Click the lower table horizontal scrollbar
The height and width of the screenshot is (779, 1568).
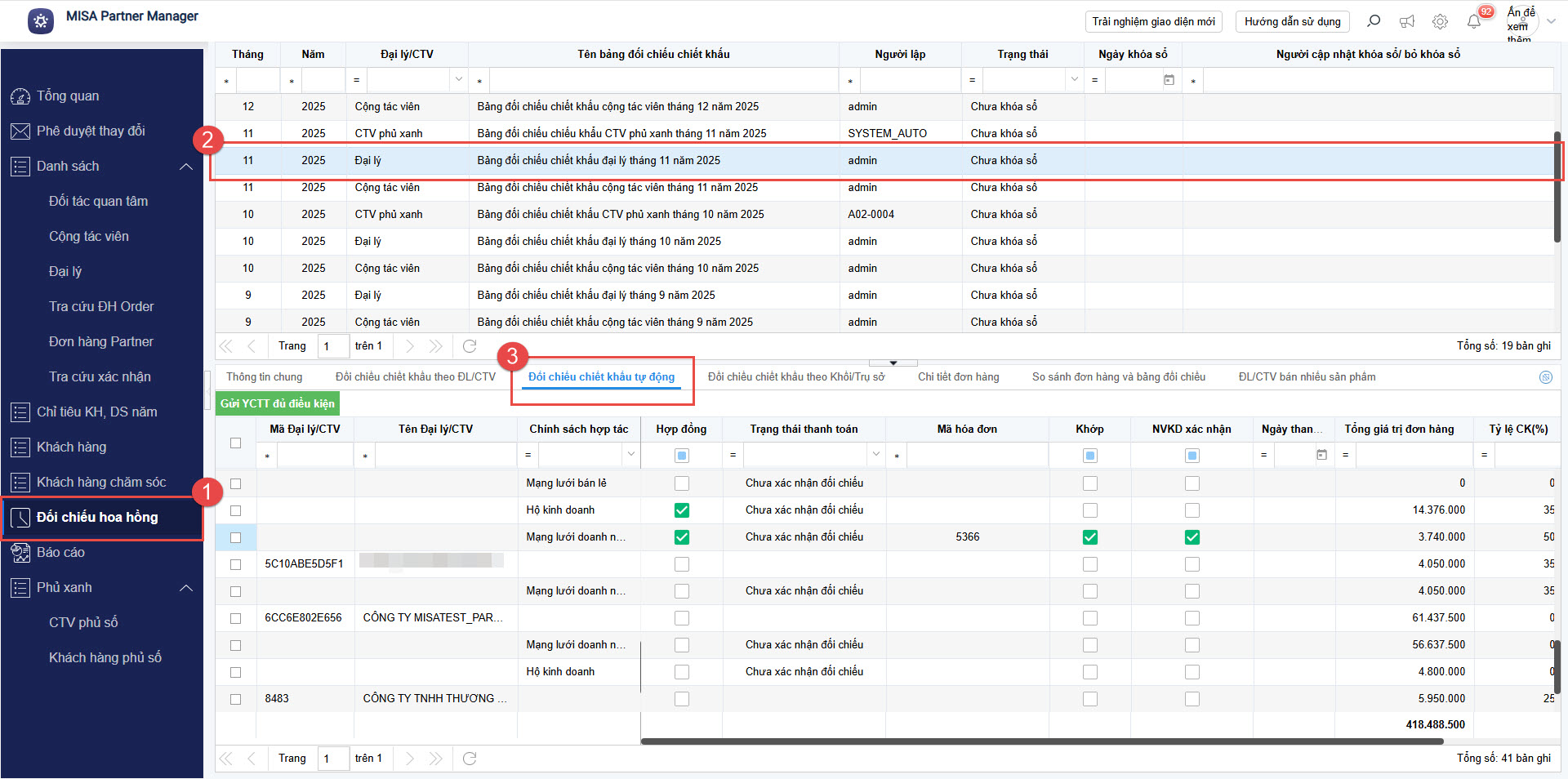(x=1041, y=741)
